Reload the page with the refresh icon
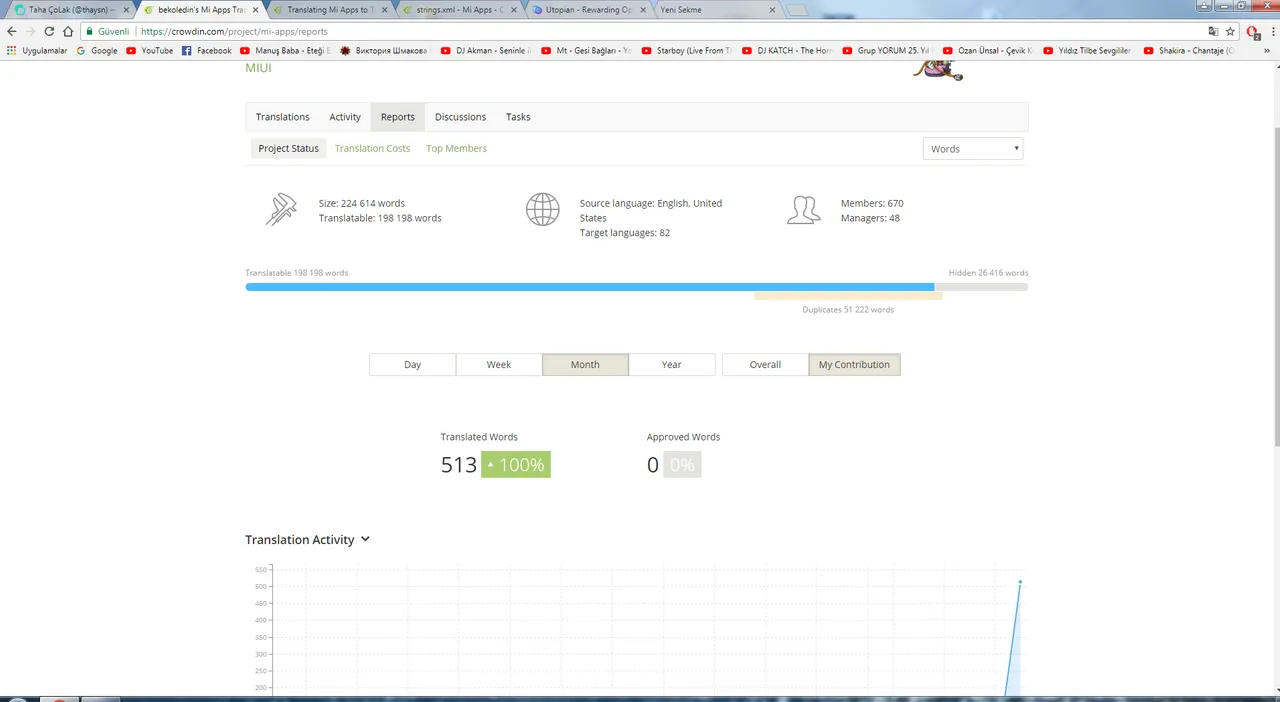Screen dimensions: 1280x702 (x=49, y=31)
